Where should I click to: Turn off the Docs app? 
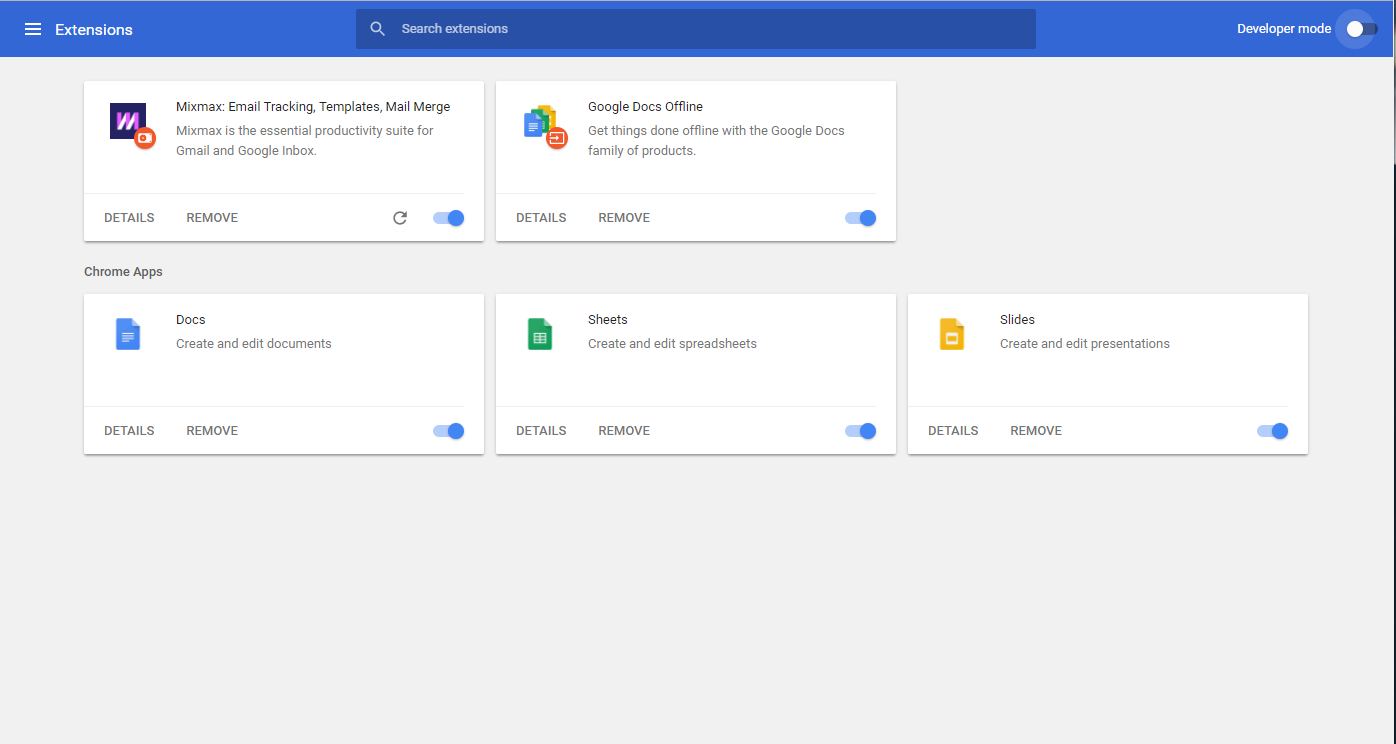coord(448,431)
